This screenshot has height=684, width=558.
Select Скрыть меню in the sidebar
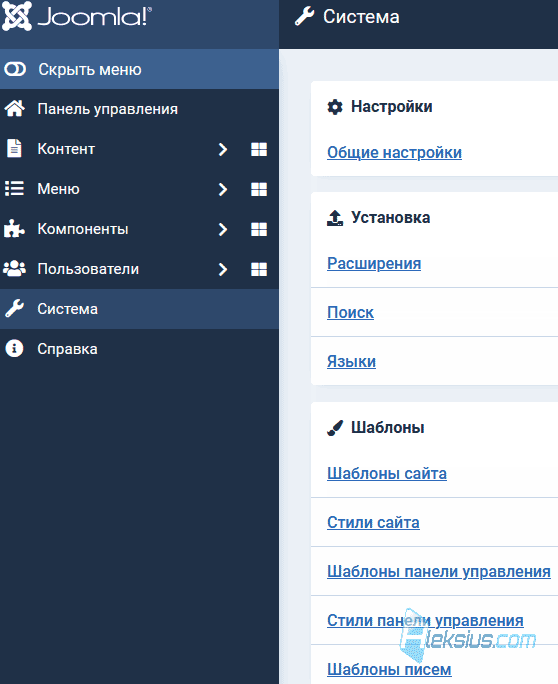pos(140,69)
